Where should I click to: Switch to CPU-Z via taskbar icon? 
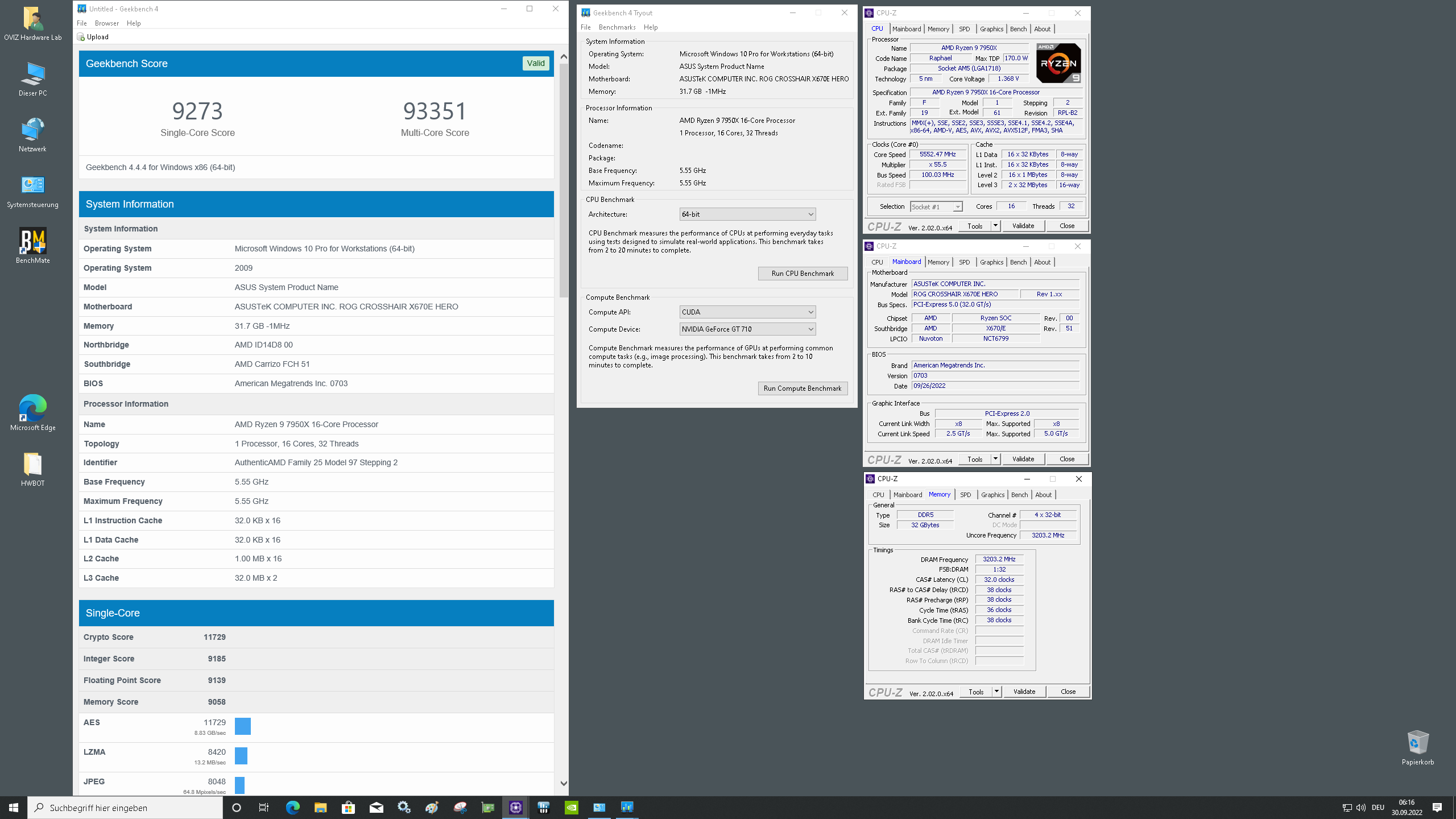coord(515,808)
